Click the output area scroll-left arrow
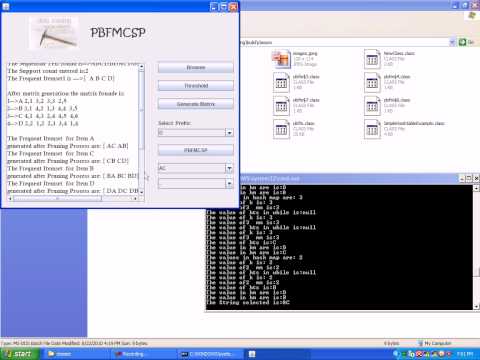The height and width of the screenshot is (360, 480). tap(10, 199)
